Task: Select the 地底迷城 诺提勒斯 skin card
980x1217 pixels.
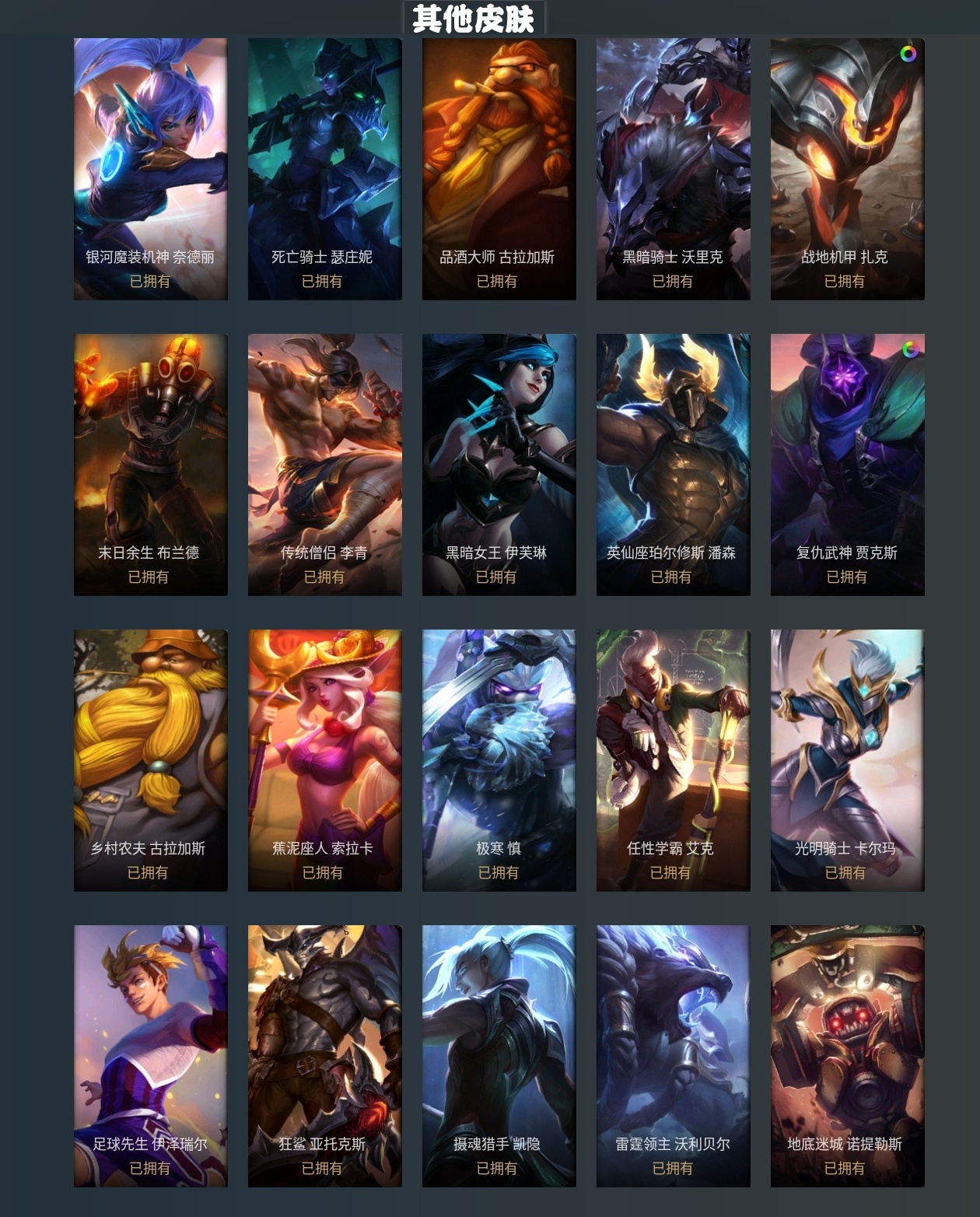Action: point(848,1056)
